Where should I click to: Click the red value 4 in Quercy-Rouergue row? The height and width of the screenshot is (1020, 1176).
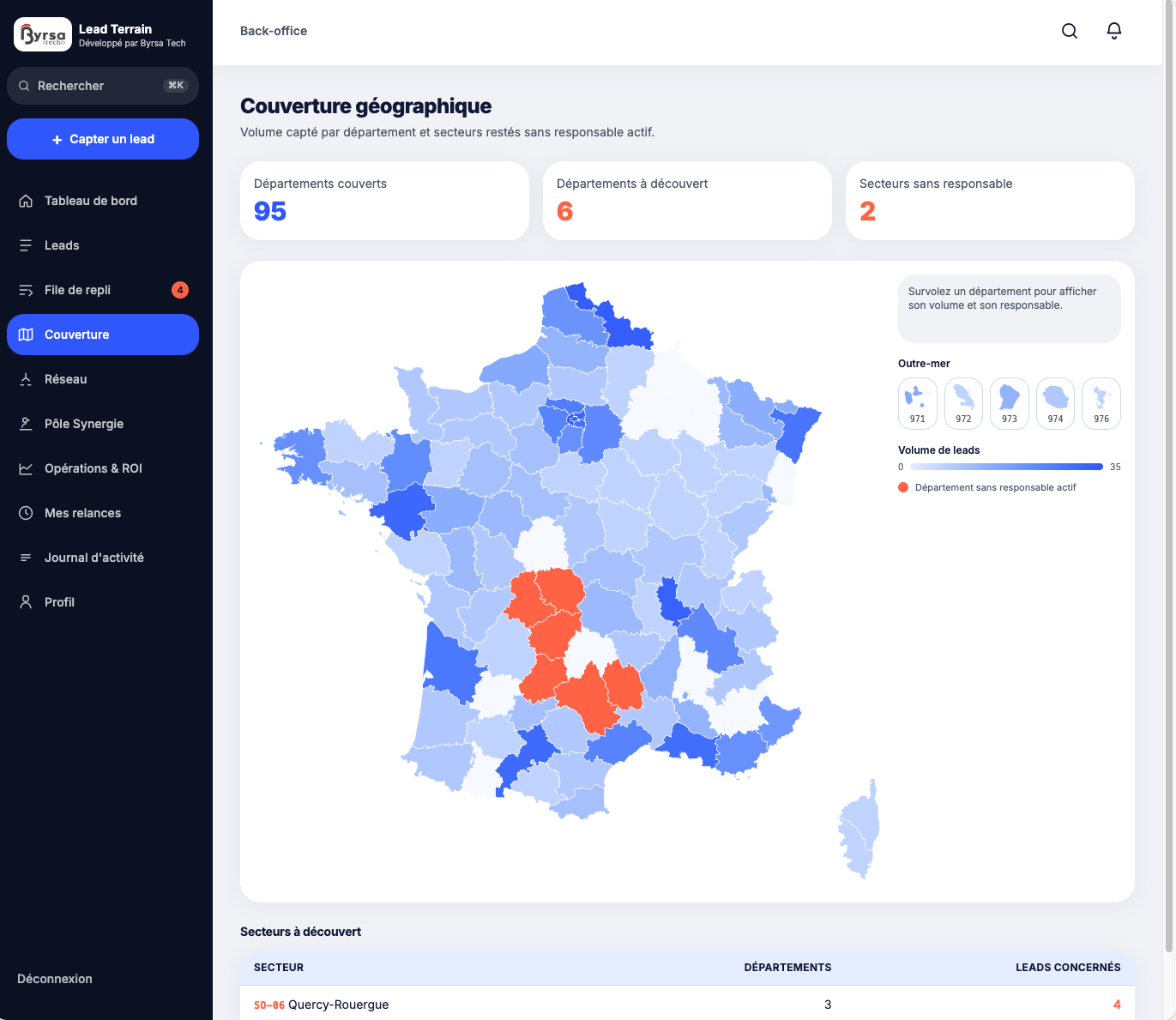coord(1117,1005)
